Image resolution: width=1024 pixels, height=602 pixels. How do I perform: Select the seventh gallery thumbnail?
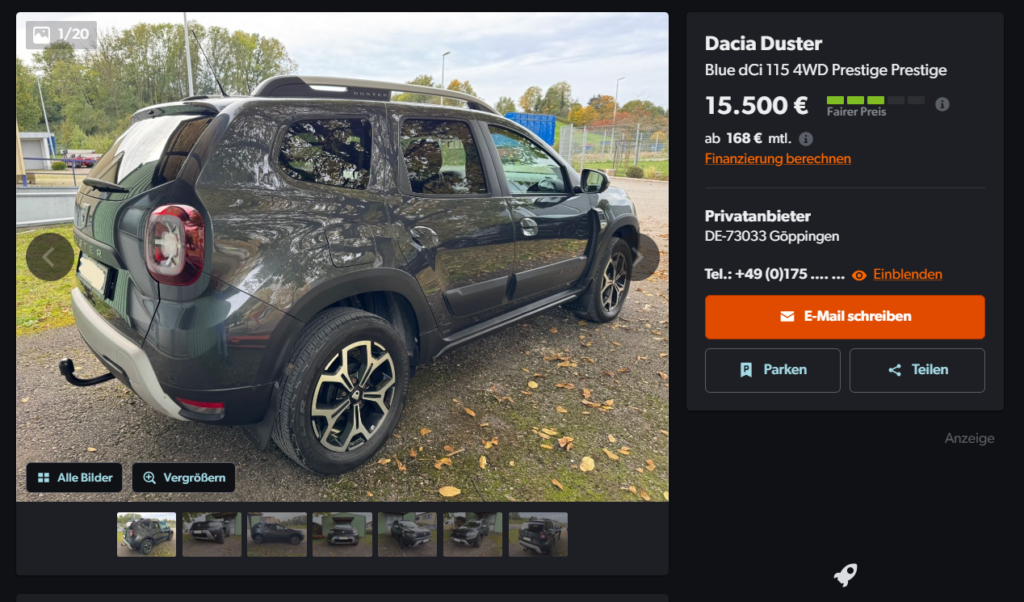tap(538, 534)
